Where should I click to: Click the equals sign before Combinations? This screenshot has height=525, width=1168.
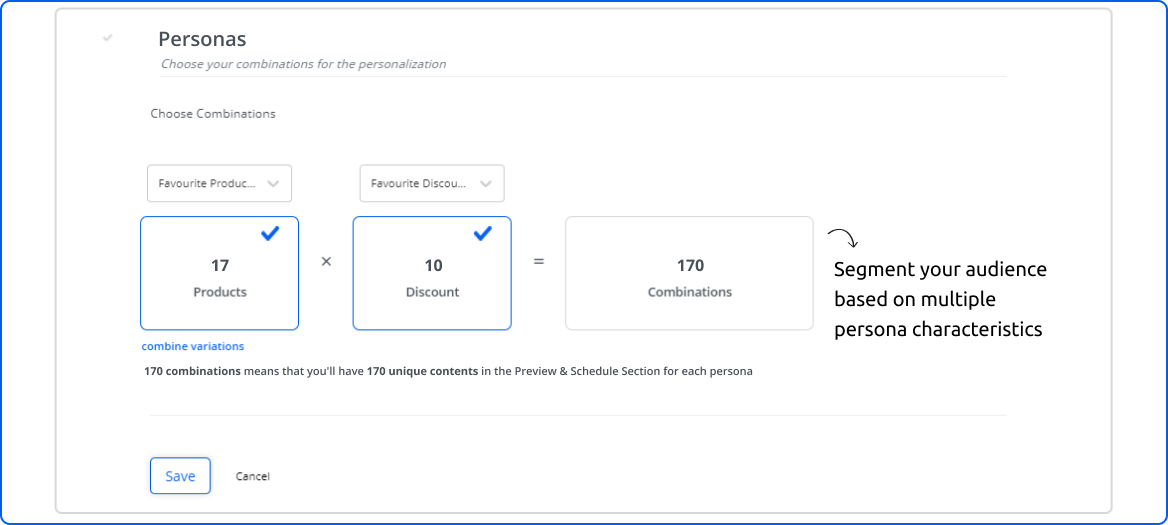(x=538, y=262)
